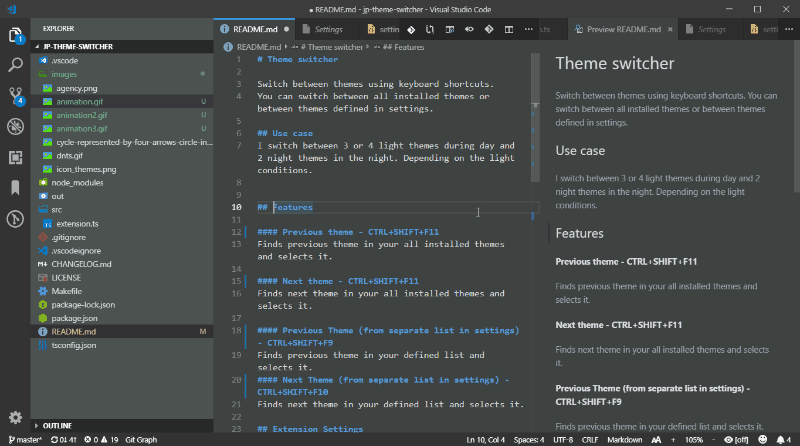Click the 105% zoom level in status bar
Screen dimensions: 800x446
[x=694, y=440]
